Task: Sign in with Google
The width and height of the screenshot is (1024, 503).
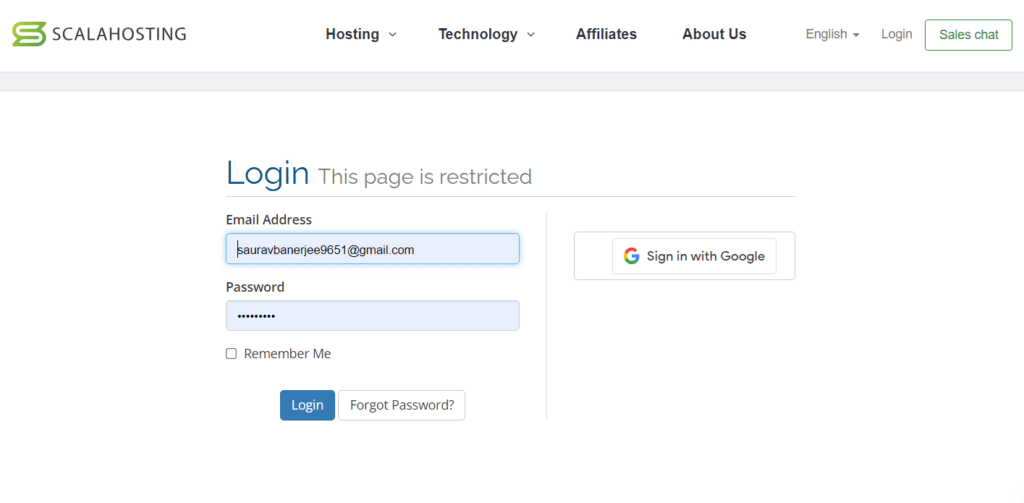Action: (x=694, y=256)
